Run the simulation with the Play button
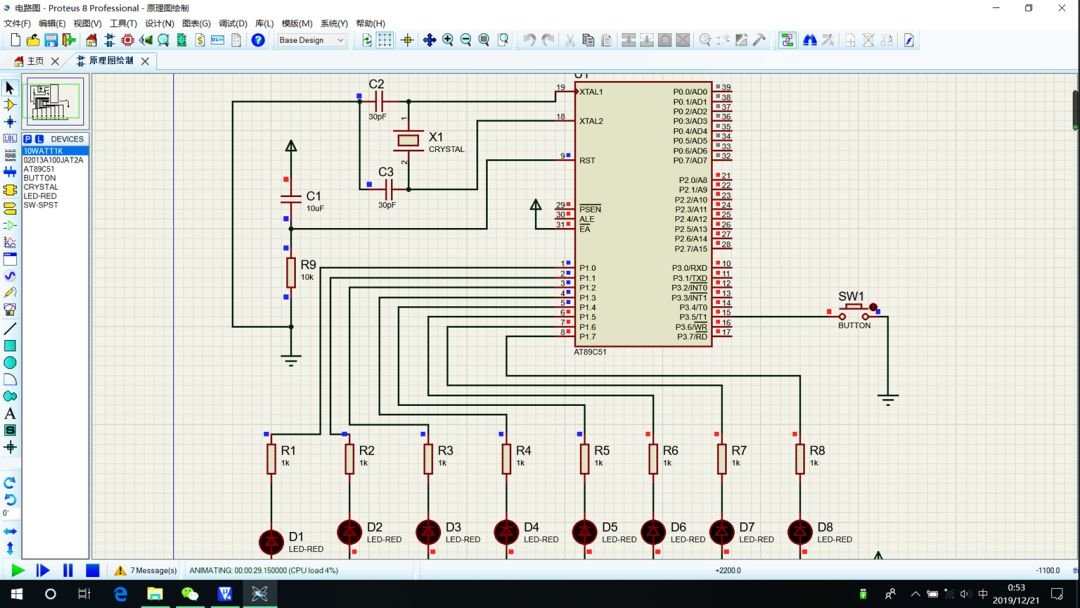 click(18, 571)
